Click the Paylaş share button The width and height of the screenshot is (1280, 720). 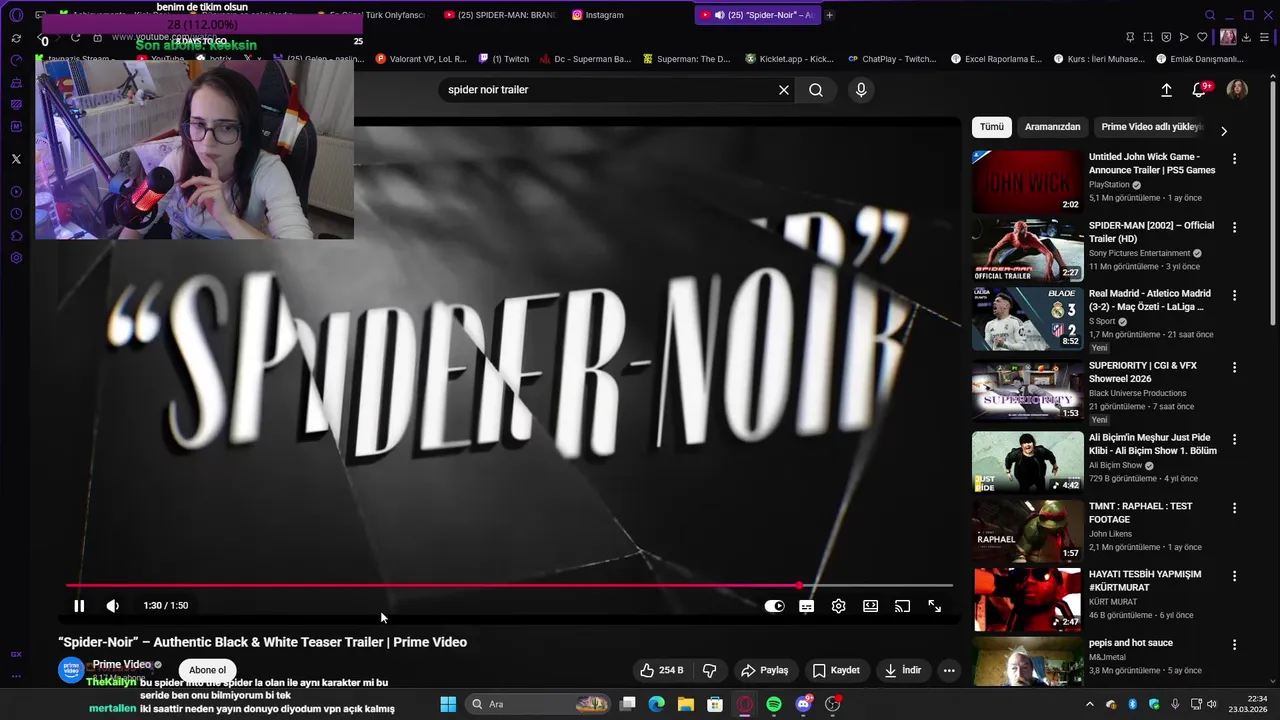pos(764,670)
